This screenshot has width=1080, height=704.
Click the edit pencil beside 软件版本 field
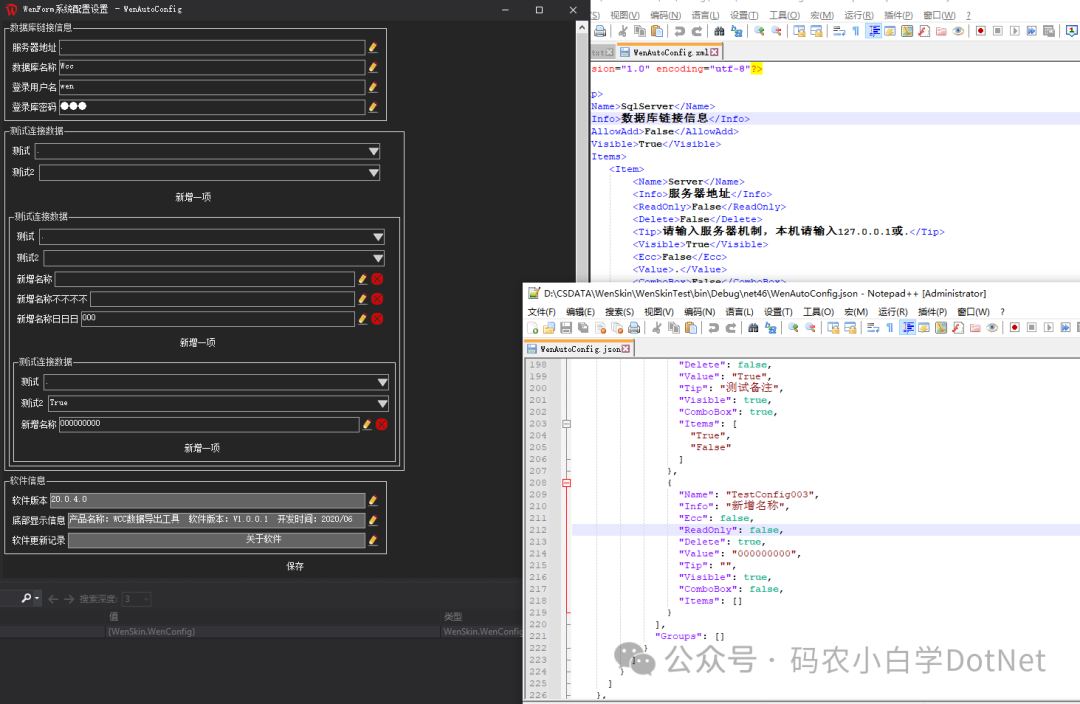click(x=373, y=500)
